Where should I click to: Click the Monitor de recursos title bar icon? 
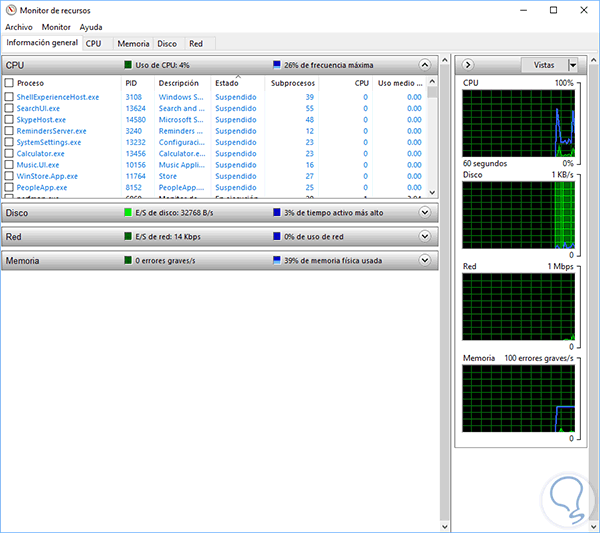[x=11, y=10]
